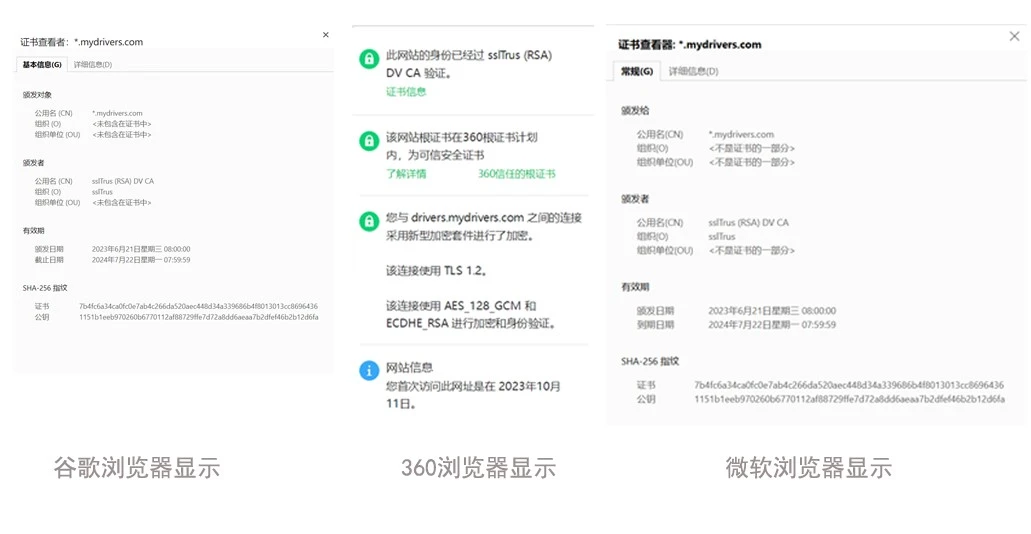Screen dimensions: 1031x534
Task: Click the Edge dialog title 证书查看器: *.mydrivers.com
Action: [x=690, y=45]
